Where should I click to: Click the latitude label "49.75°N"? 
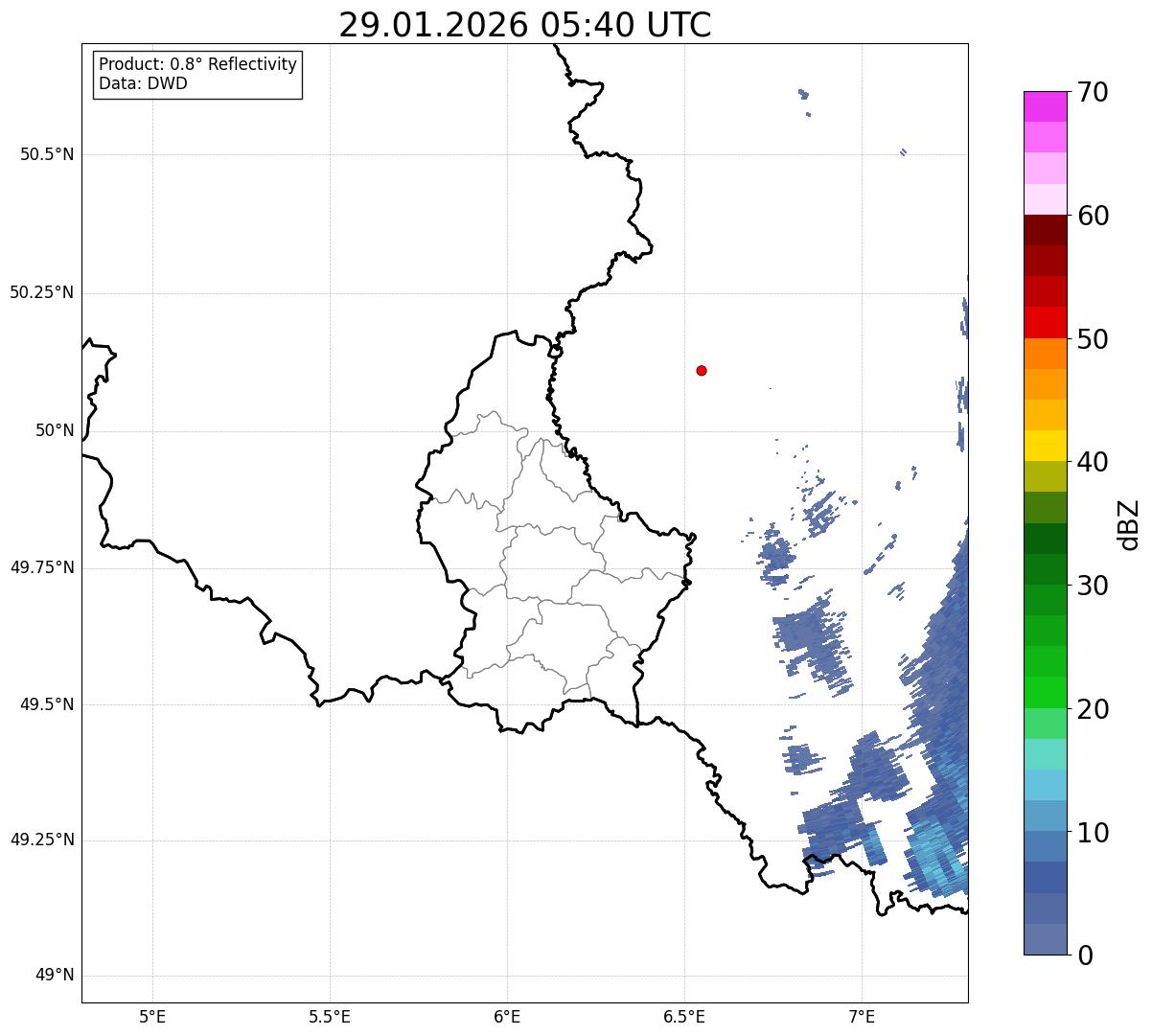click(41, 567)
